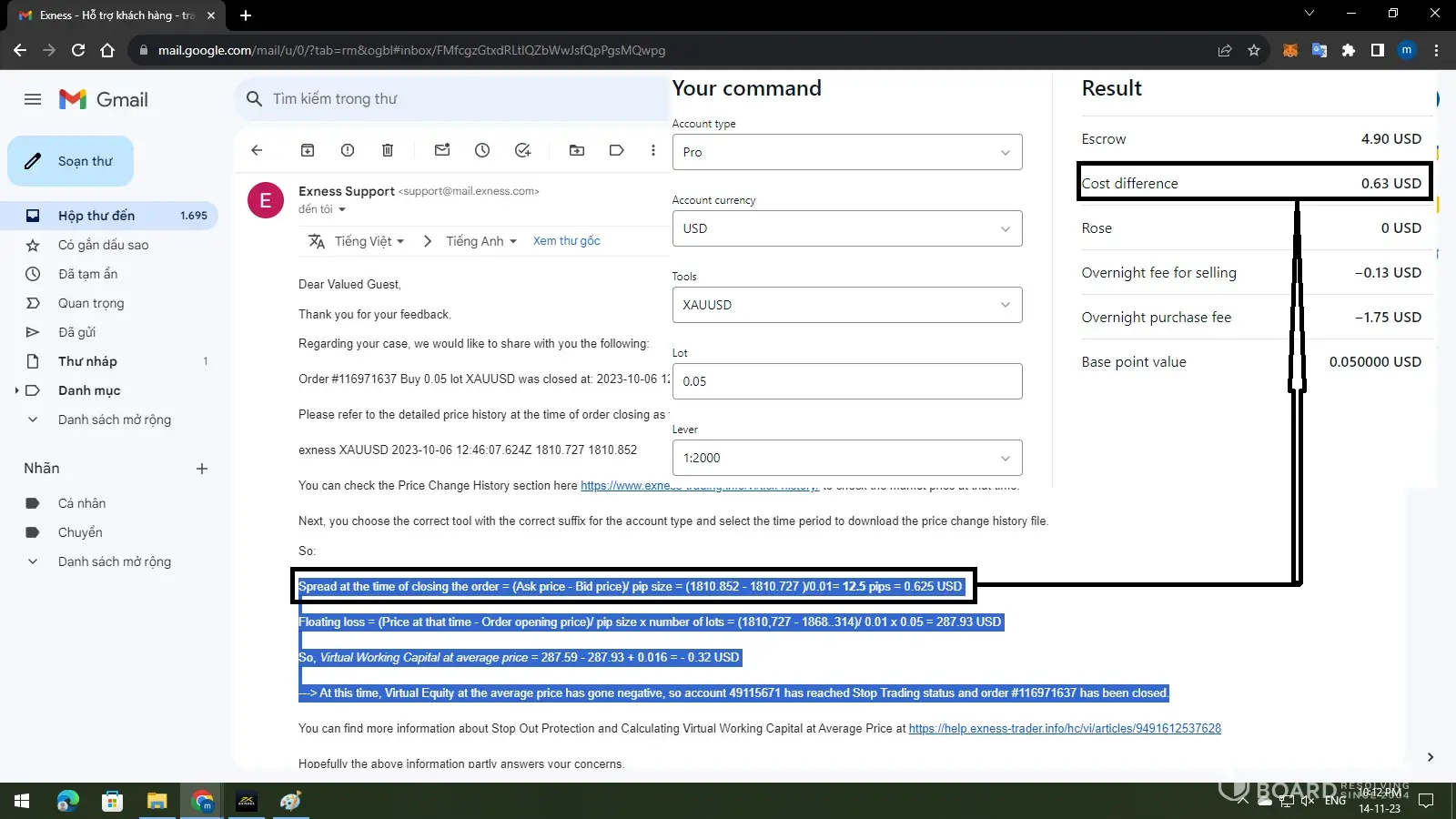Screen dimensions: 1456x819
Task: Click the Soạn thư compose button
Action: click(x=71, y=161)
